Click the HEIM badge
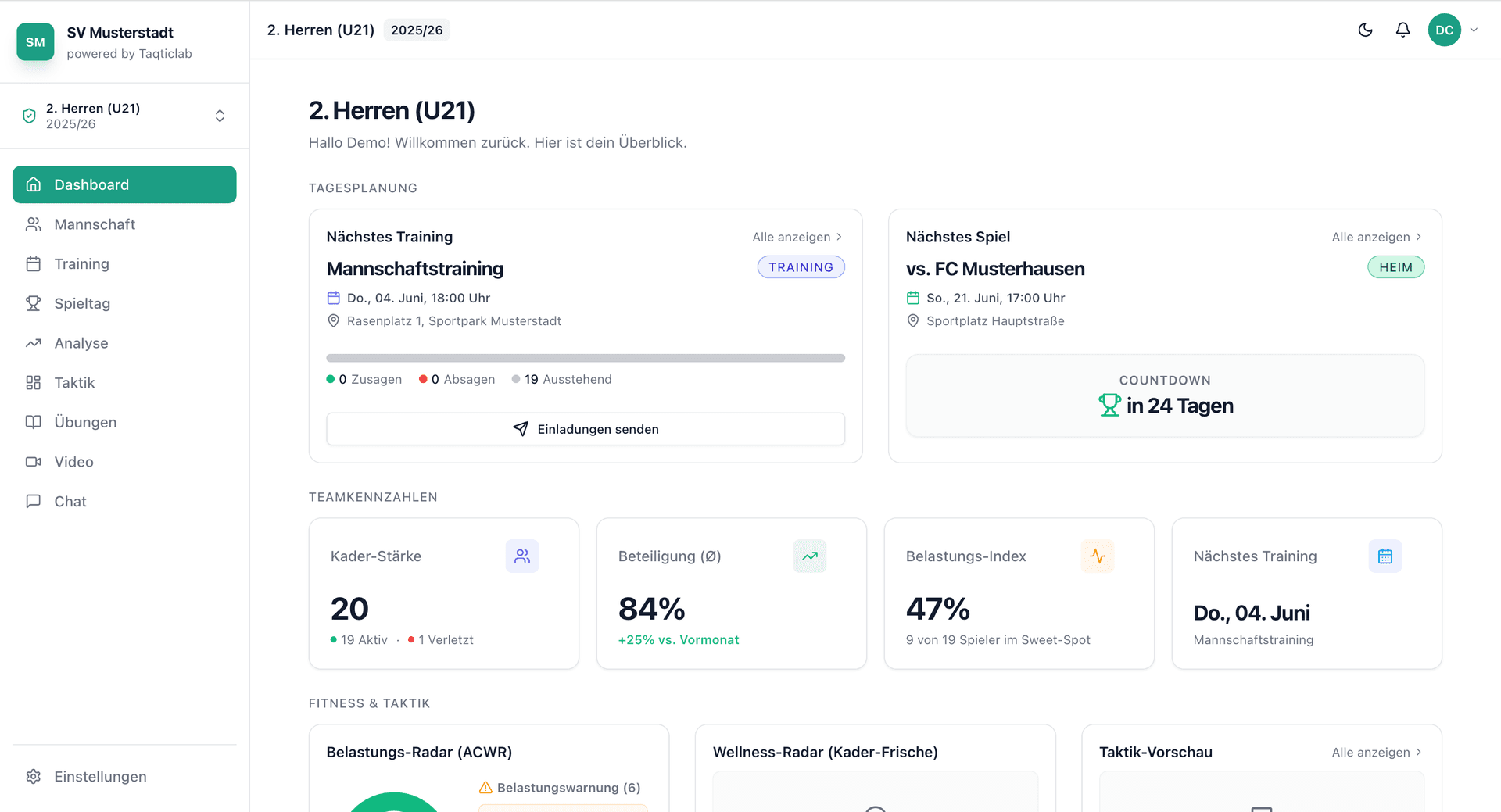Image resolution: width=1501 pixels, height=812 pixels. 1395,267
